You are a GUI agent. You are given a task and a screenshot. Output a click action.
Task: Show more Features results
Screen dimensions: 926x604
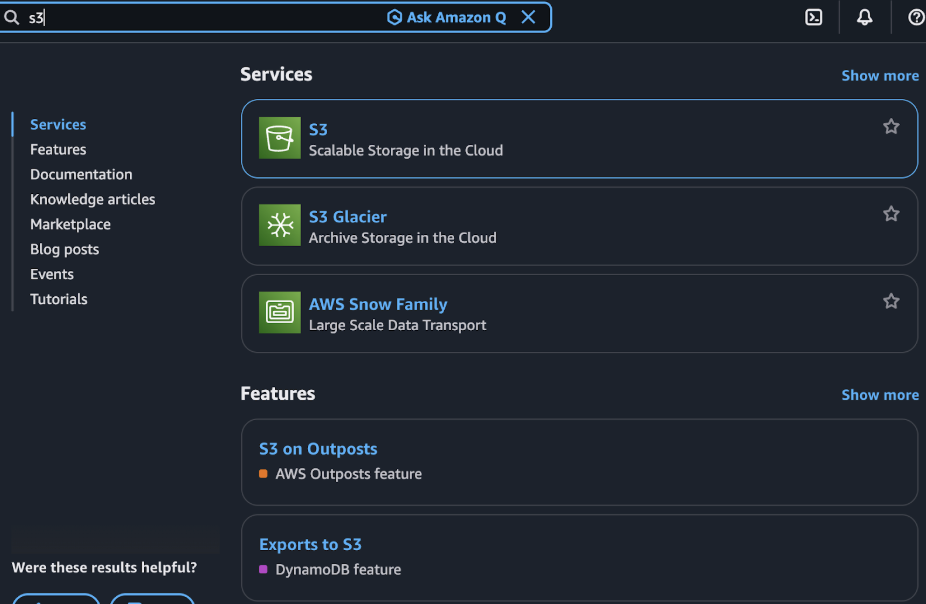click(880, 394)
